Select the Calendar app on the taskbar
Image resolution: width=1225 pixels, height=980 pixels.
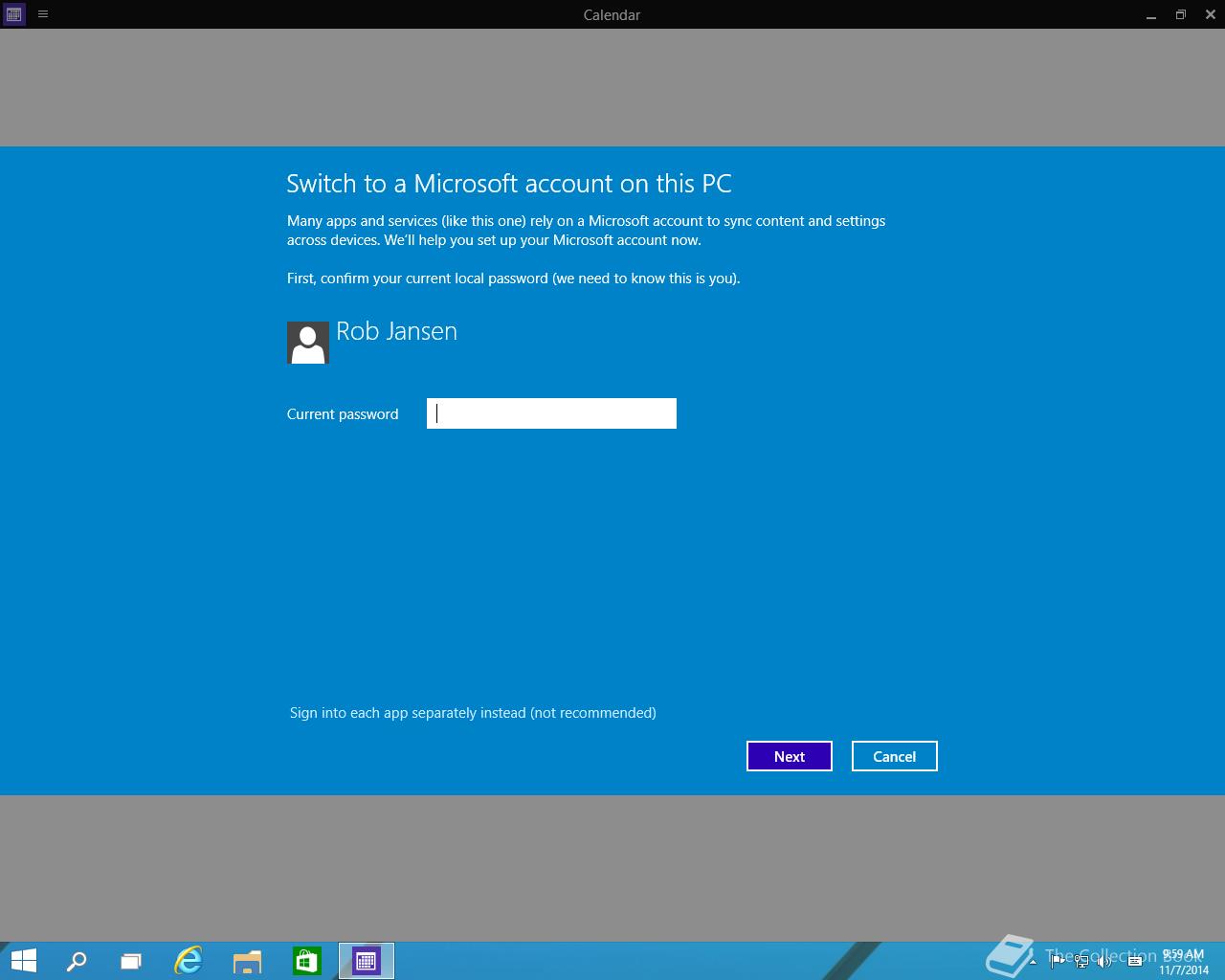click(x=367, y=961)
